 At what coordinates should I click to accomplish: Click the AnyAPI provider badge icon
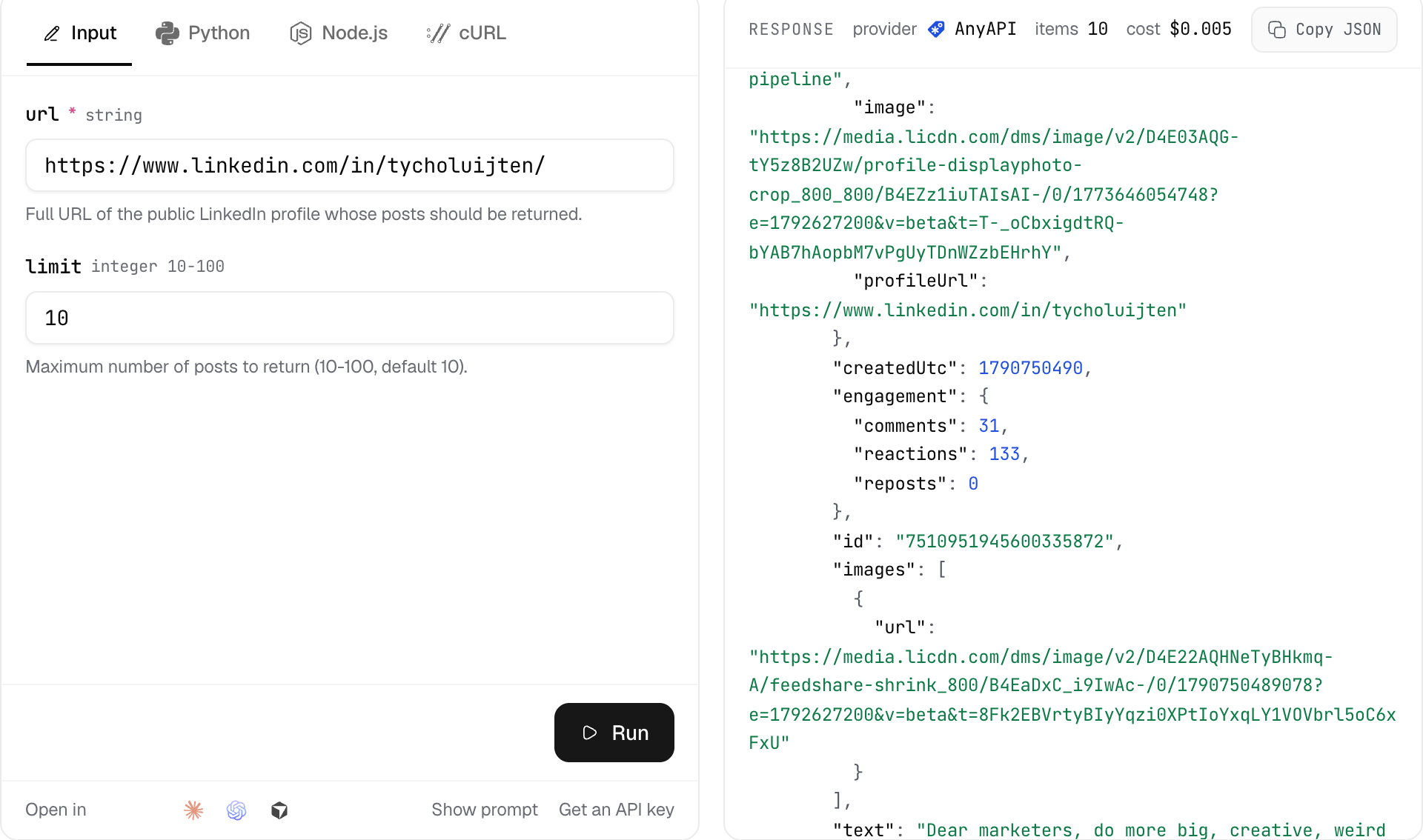936,29
